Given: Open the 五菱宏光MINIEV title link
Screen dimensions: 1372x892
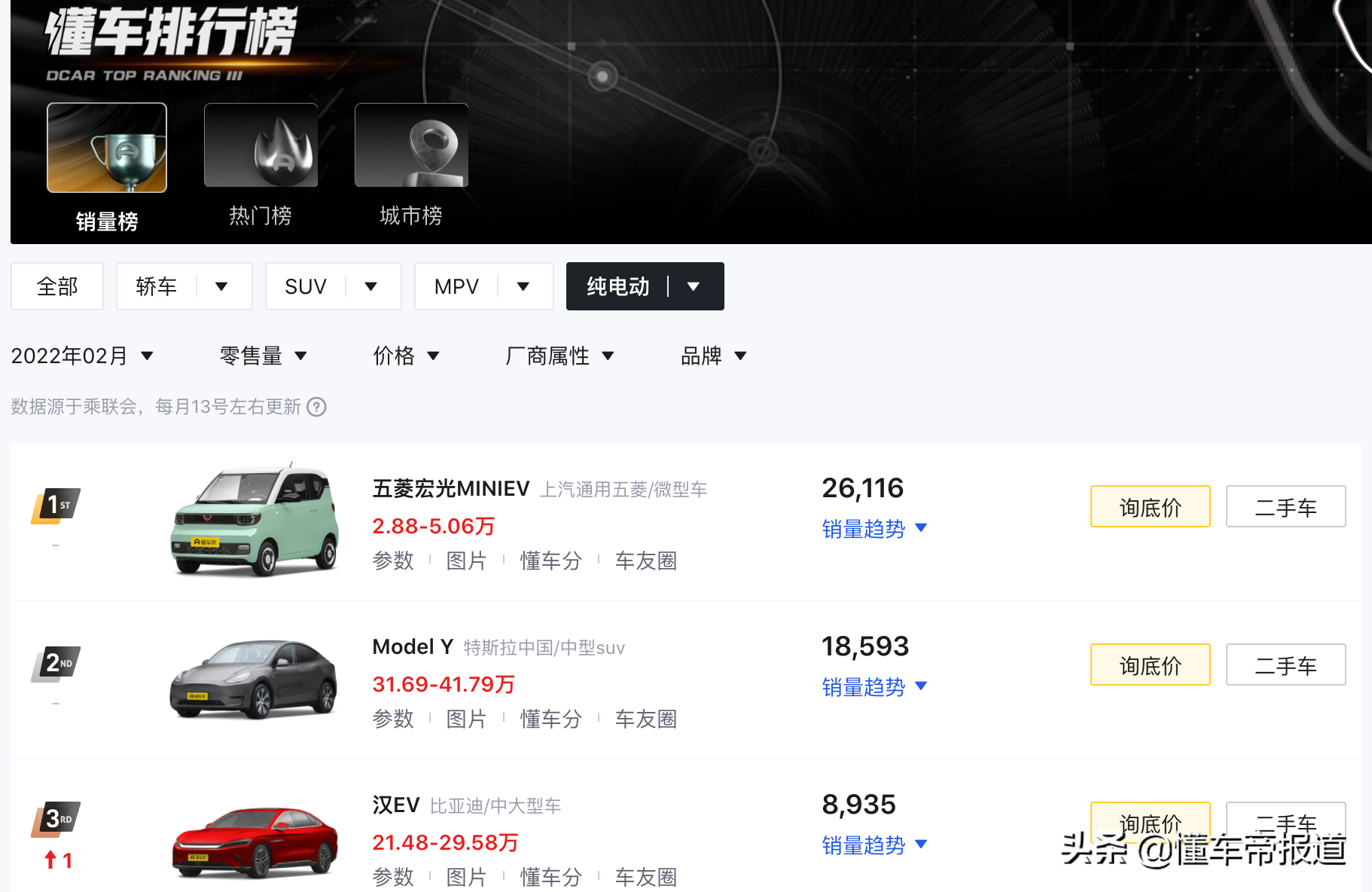Looking at the screenshot, I should click(451, 489).
